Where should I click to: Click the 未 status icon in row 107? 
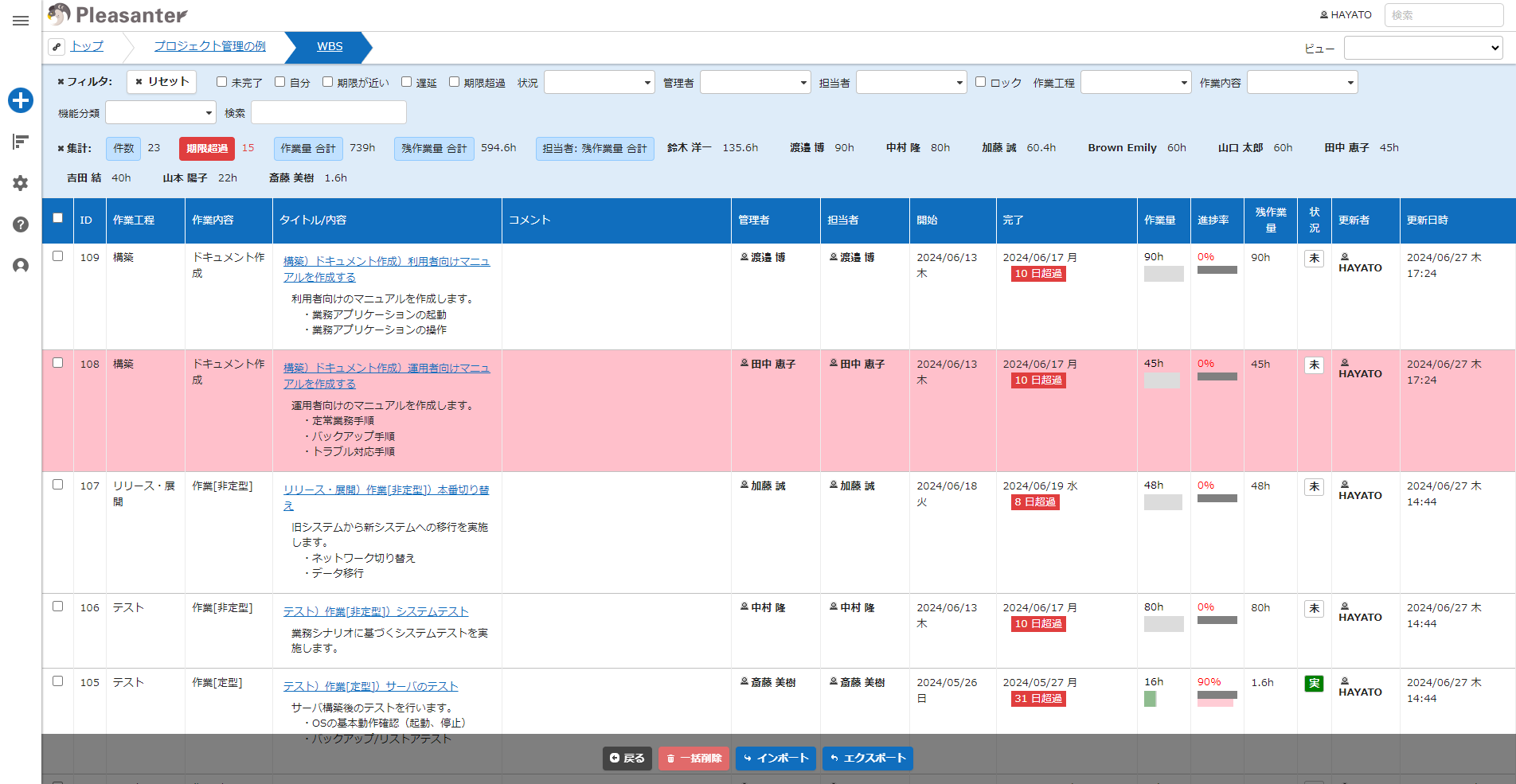1314,486
